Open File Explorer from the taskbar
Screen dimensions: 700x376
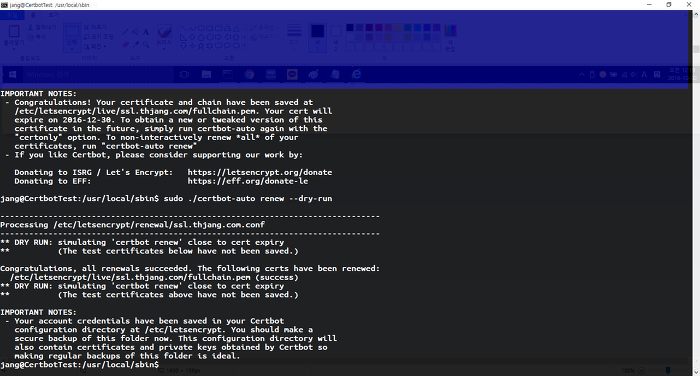click(206, 75)
